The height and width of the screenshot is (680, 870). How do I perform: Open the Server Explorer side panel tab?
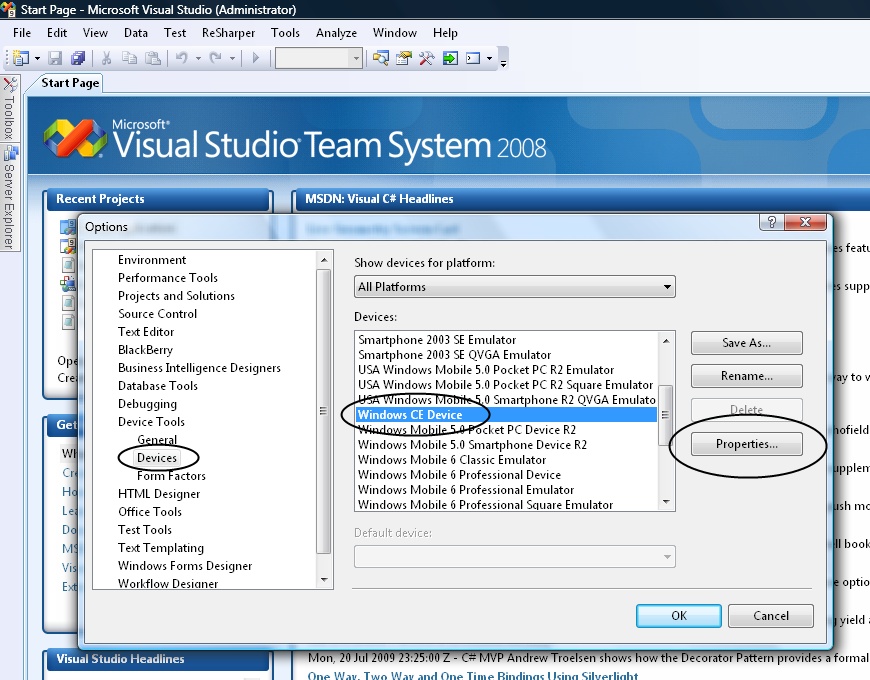[x=10, y=197]
